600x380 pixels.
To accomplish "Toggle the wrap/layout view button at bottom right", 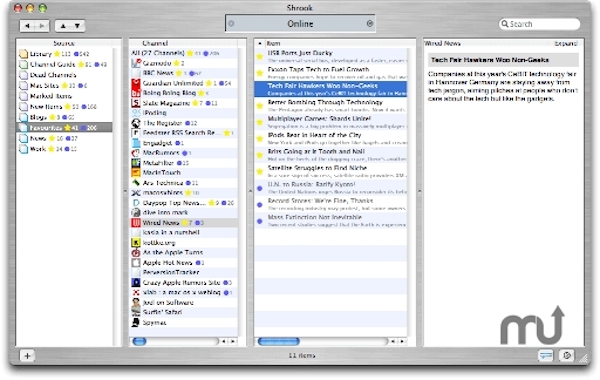I will pos(546,356).
